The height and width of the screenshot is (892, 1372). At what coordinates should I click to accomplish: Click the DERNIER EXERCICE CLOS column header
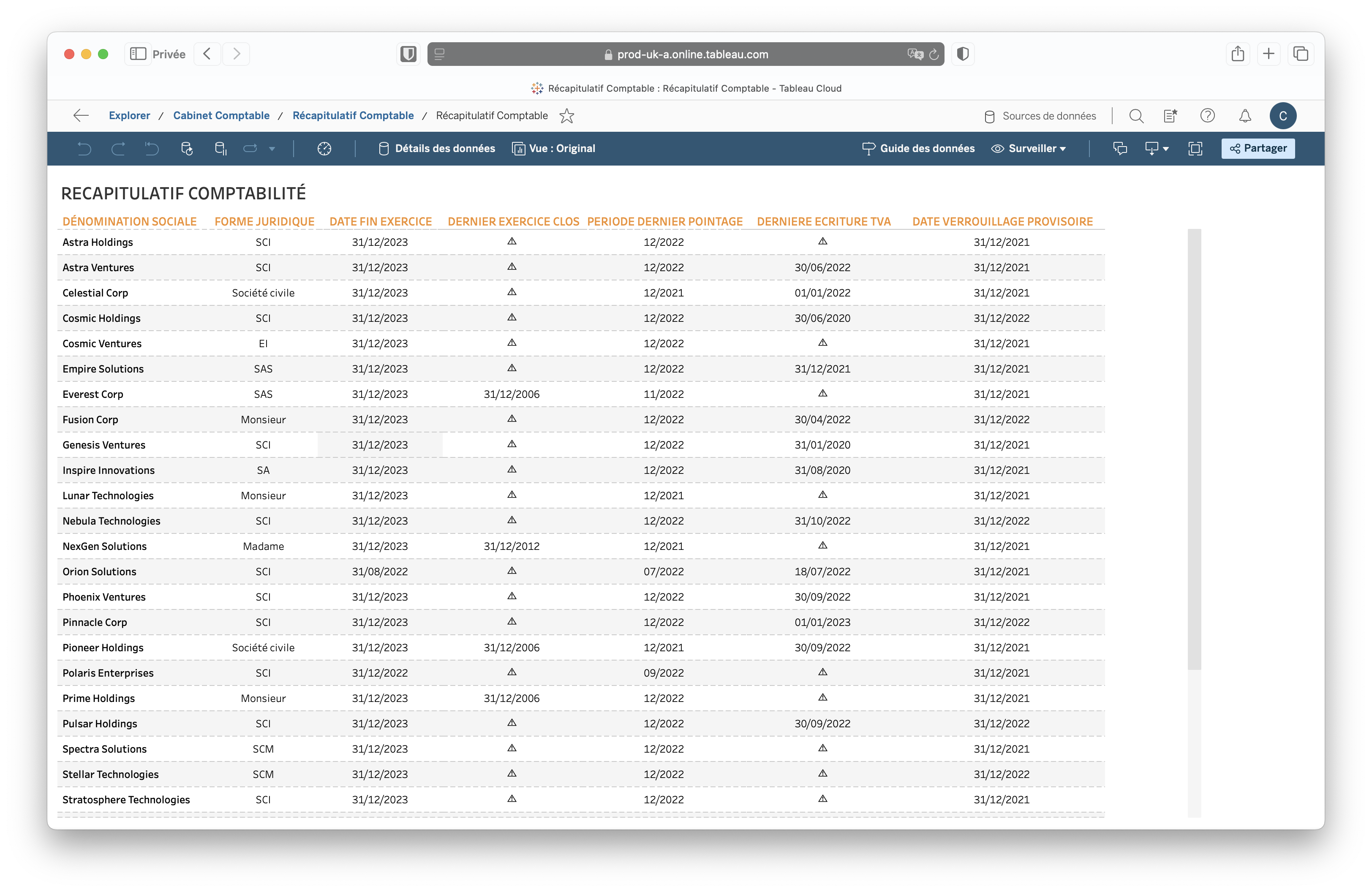pyautogui.click(x=513, y=222)
